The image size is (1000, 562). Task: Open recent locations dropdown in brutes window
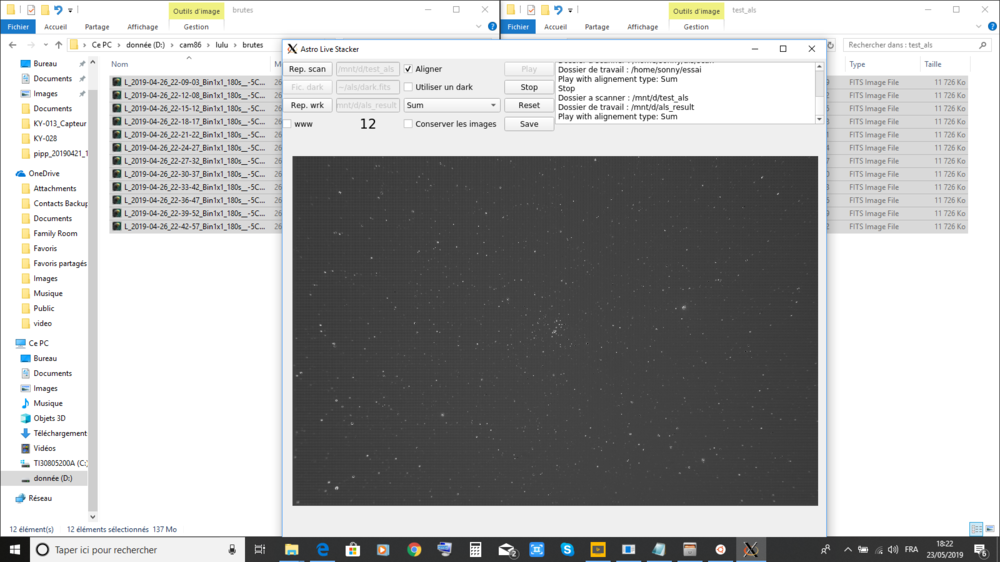(x=45, y=45)
